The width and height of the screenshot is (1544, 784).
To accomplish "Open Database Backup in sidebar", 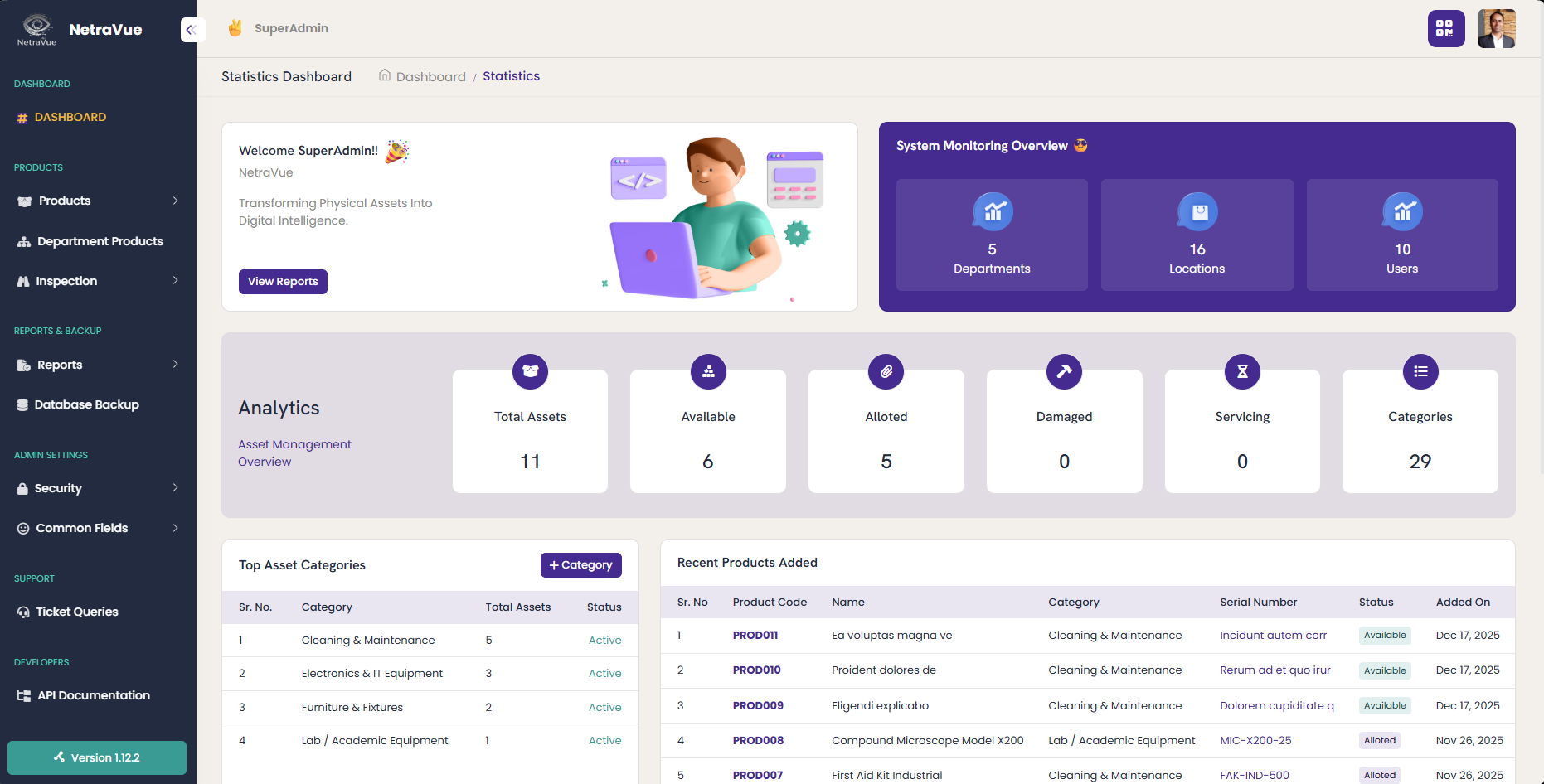I will pos(86,404).
